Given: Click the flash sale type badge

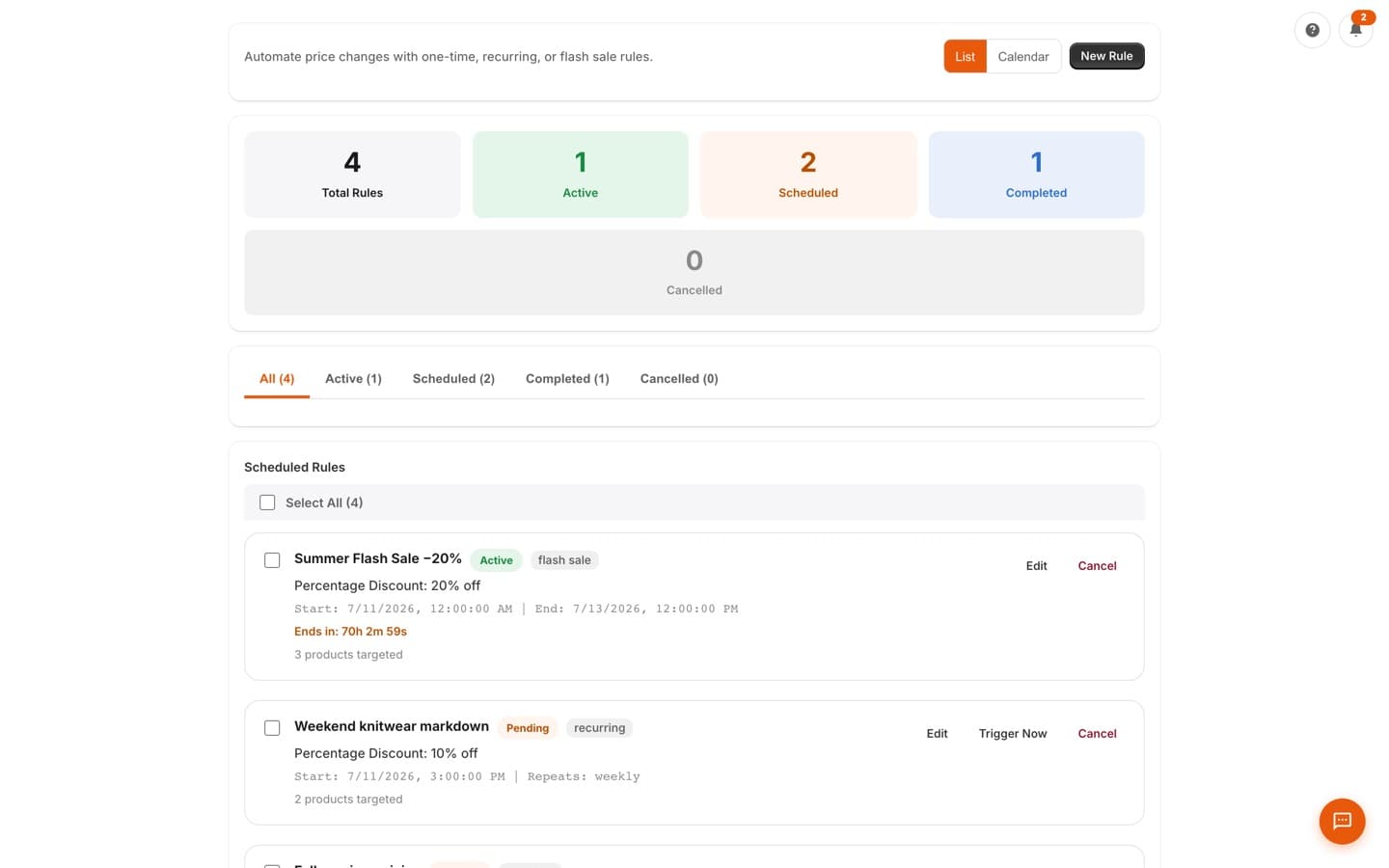Looking at the screenshot, I should pos(564,560).
